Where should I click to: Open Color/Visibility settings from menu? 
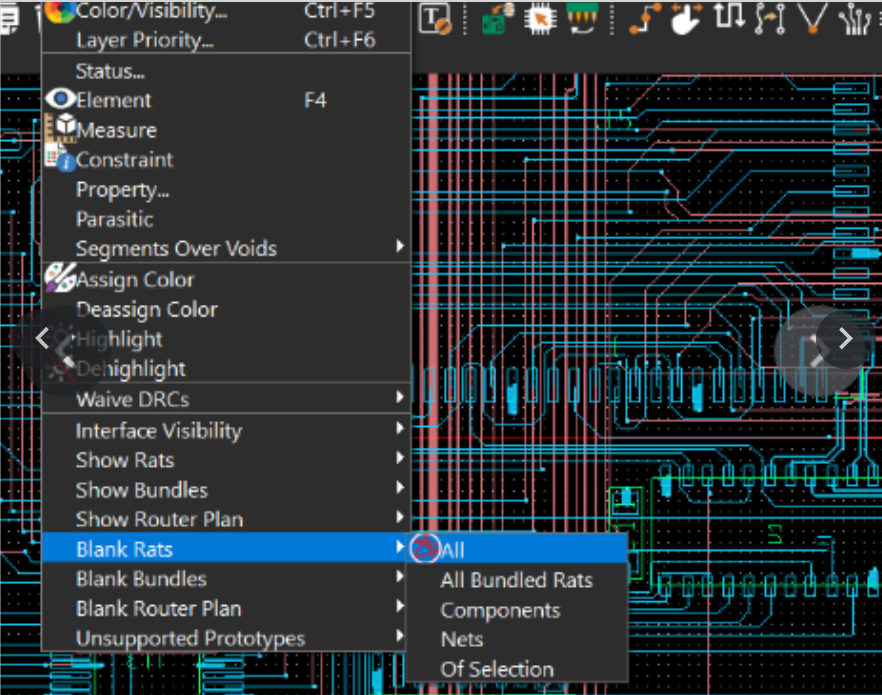[150, 12]
